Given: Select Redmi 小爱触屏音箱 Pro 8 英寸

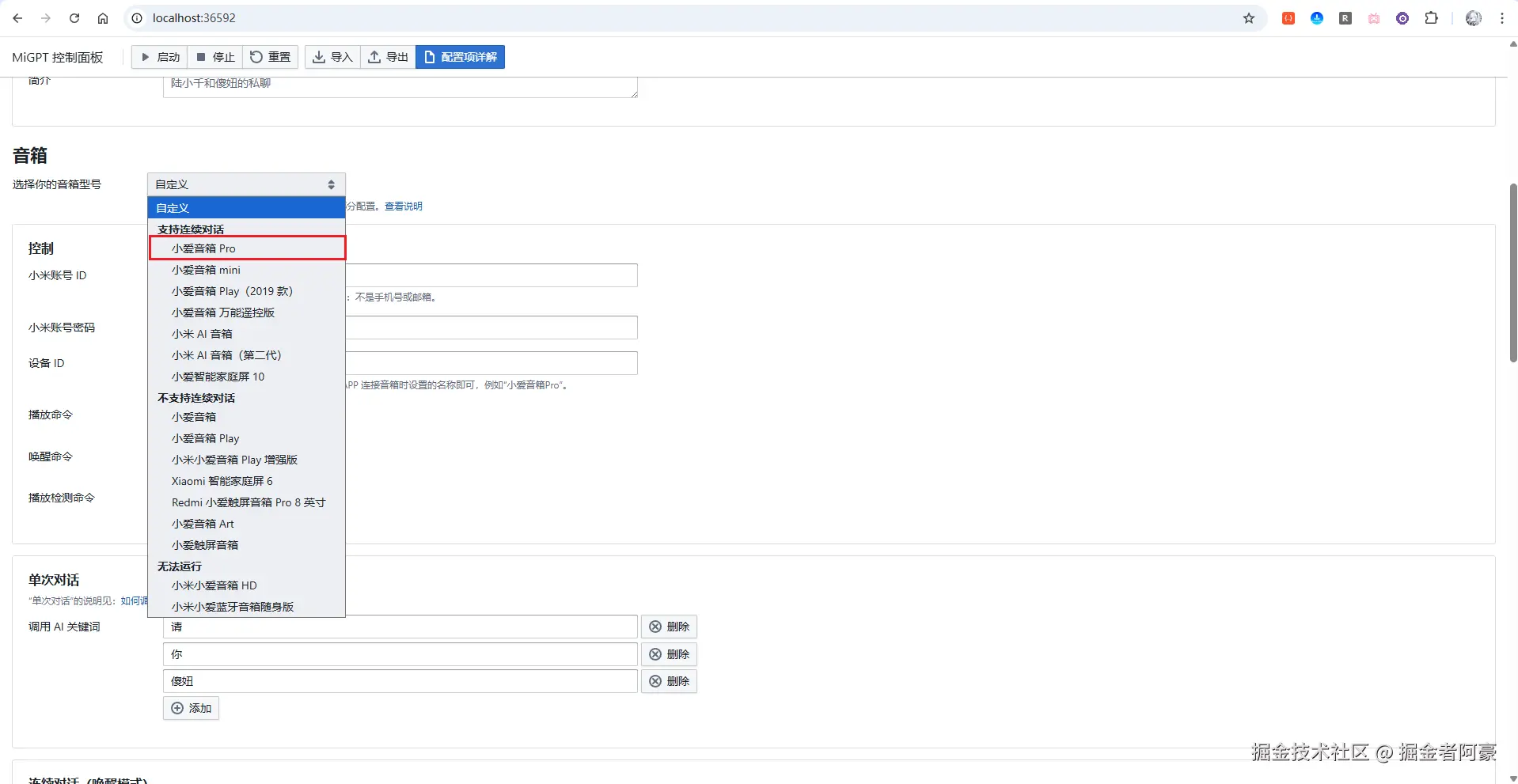Looking at the screenshot, I should point(246,502).
